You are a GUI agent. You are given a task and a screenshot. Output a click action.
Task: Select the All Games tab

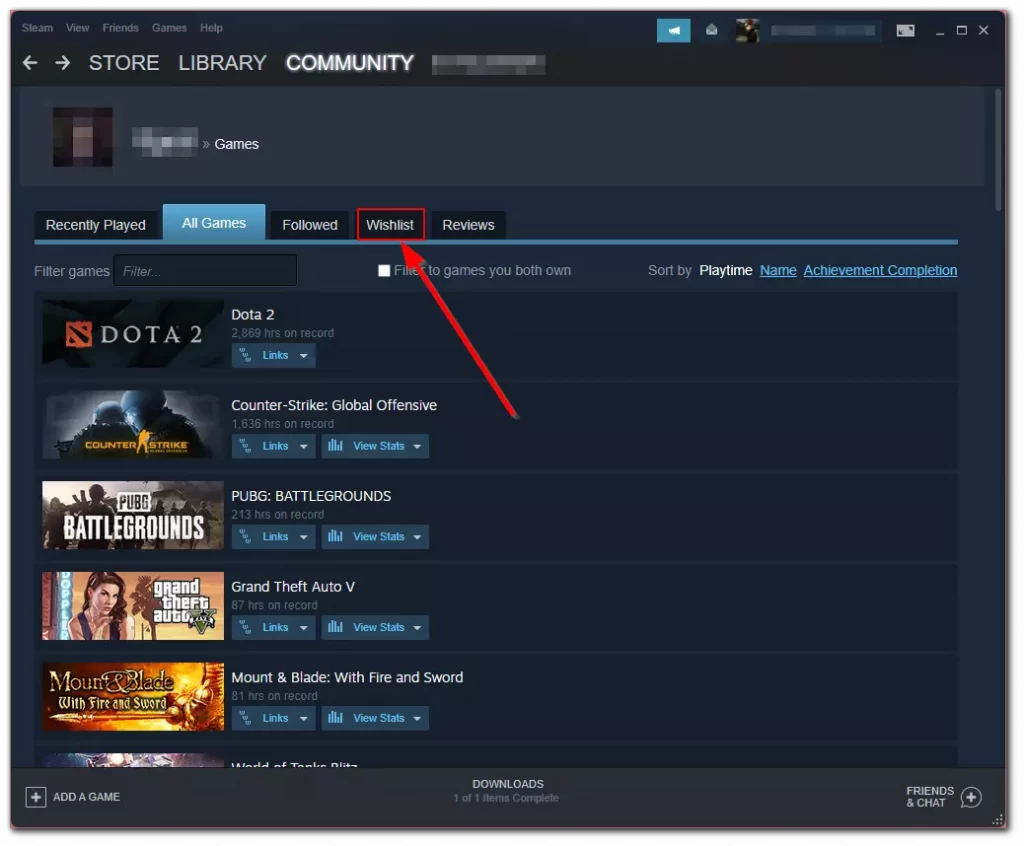[x=214, y=223]
